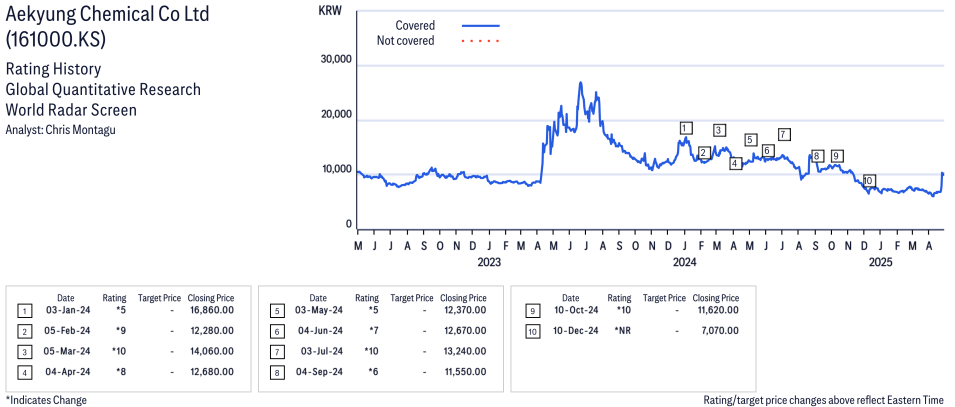955x407 pixels.
Task: Click the 2025 year label on x-axis
Action: point(879,263)
